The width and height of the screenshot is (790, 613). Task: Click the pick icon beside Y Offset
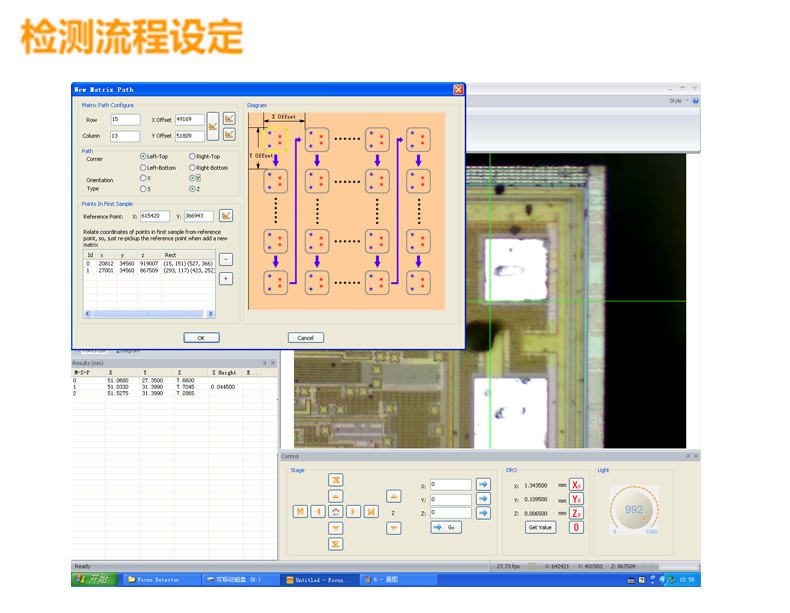pyautogui.click(x=229, y=134)
